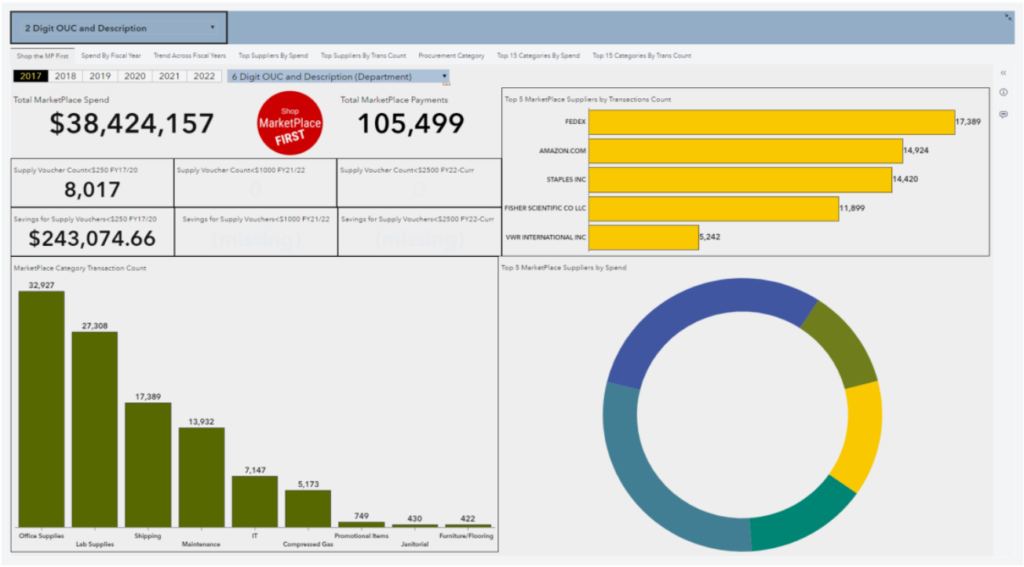
Task: Click the IT category bar
Action: [255, 501]
